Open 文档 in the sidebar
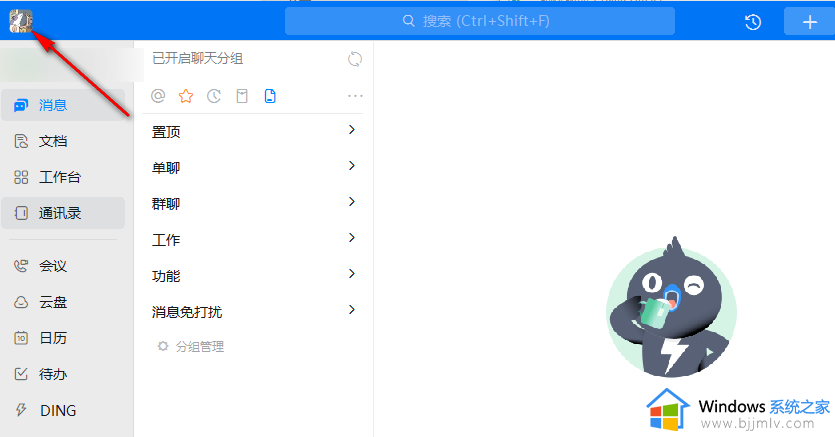This screenshot has width=835, height=437. click(63, 141)
